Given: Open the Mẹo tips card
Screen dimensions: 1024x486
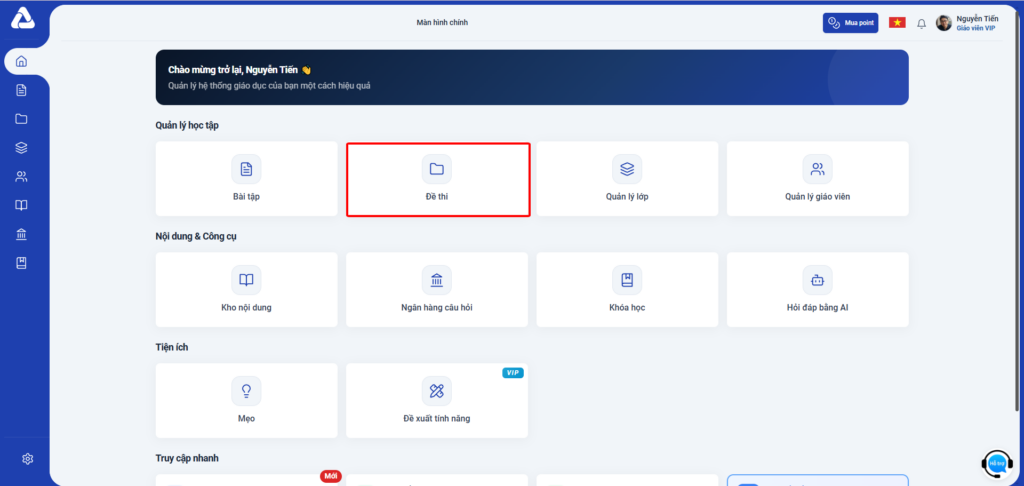Looking at the screenshot, I should 246,400.
